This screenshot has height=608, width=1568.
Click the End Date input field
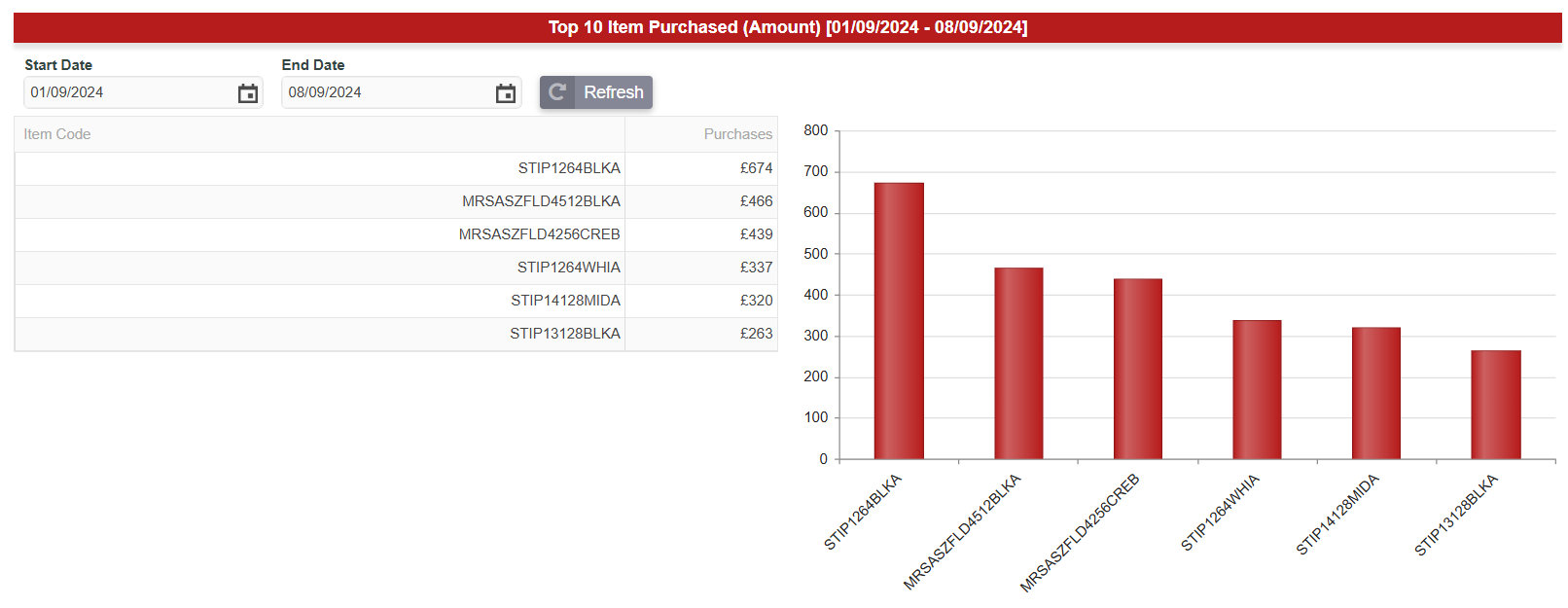[384, 92]
